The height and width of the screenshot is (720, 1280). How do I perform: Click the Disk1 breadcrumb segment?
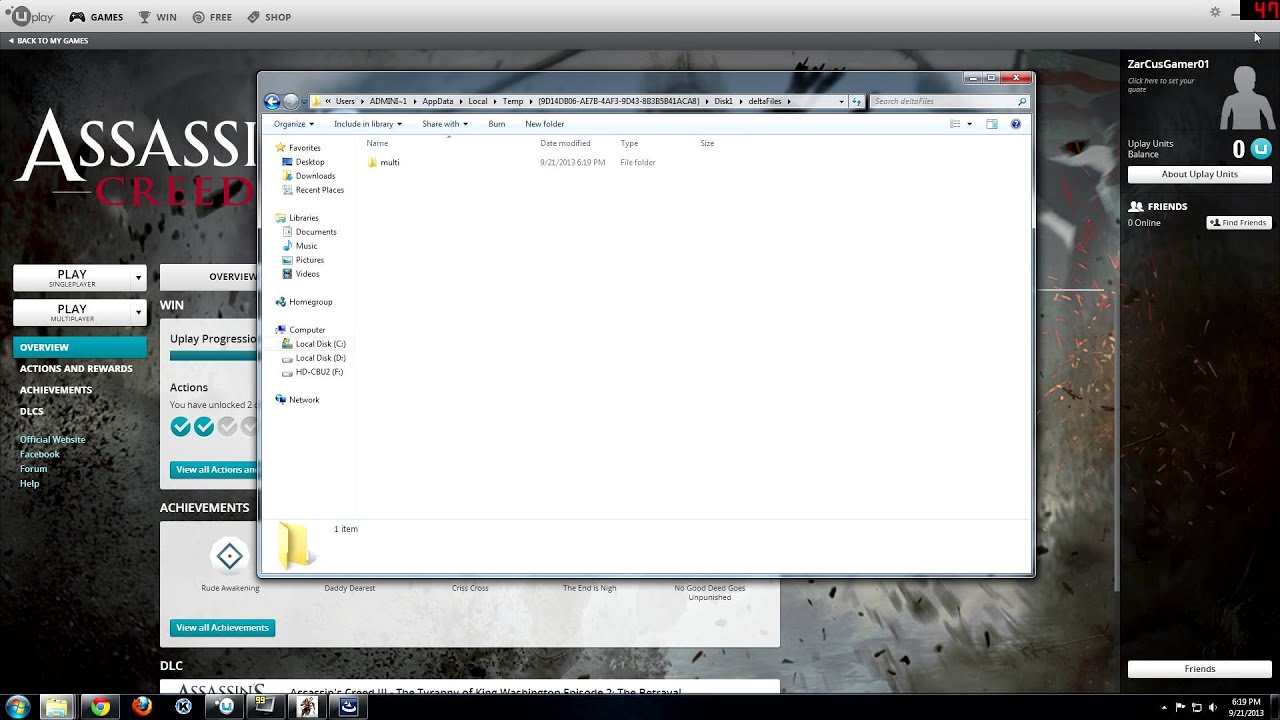(x=724, y=101)
